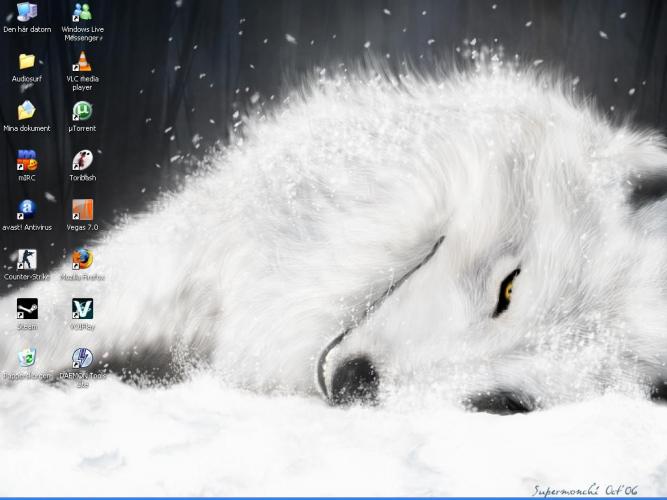
Task: Click the VLC media player cone icon
Action: click(82, 62)
